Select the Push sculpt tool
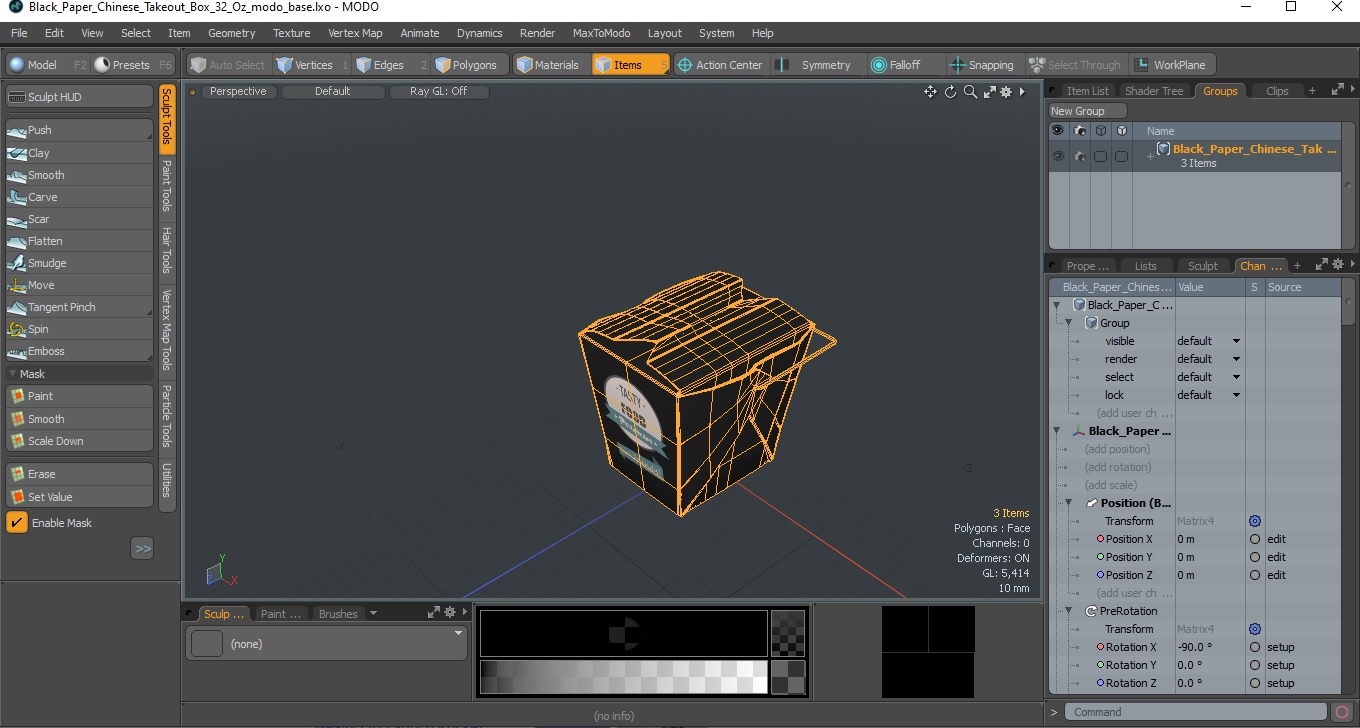Viewport: 1360px width, 728px height. click(x=80, y=130)
